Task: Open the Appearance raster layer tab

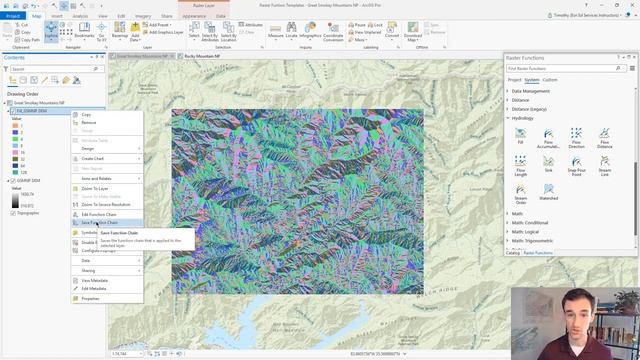Action: pyautogui.click(x=194, y=16)
